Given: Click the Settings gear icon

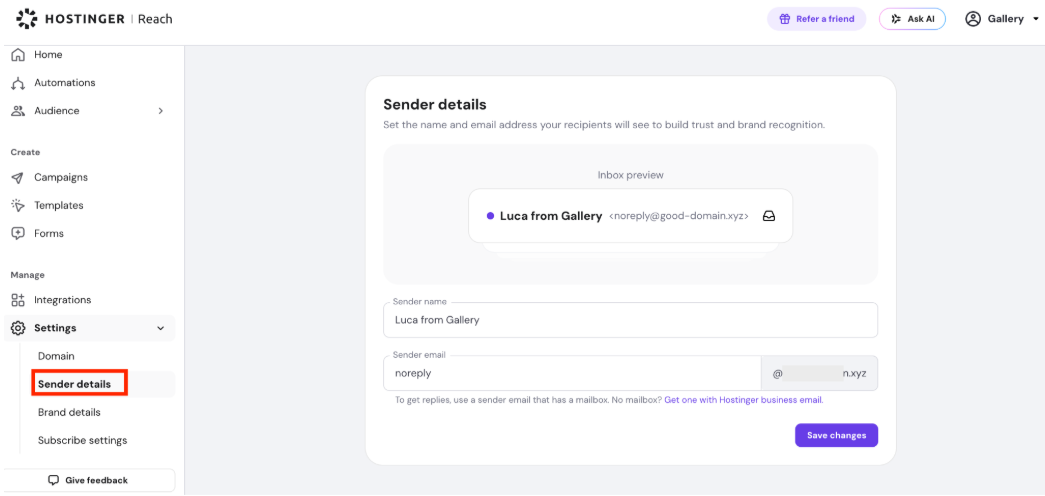Looking at the screenshot, I should coord(18,328).
